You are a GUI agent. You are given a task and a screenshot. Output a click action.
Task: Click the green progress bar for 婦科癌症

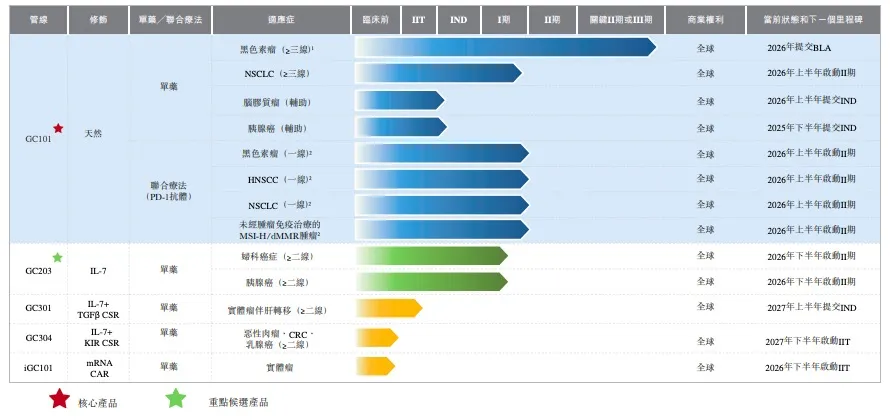coord(432,256)
